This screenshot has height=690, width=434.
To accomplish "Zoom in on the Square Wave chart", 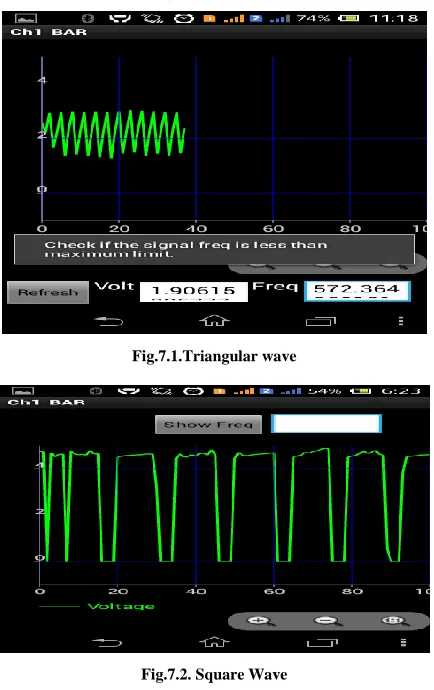I will point(261,621).
